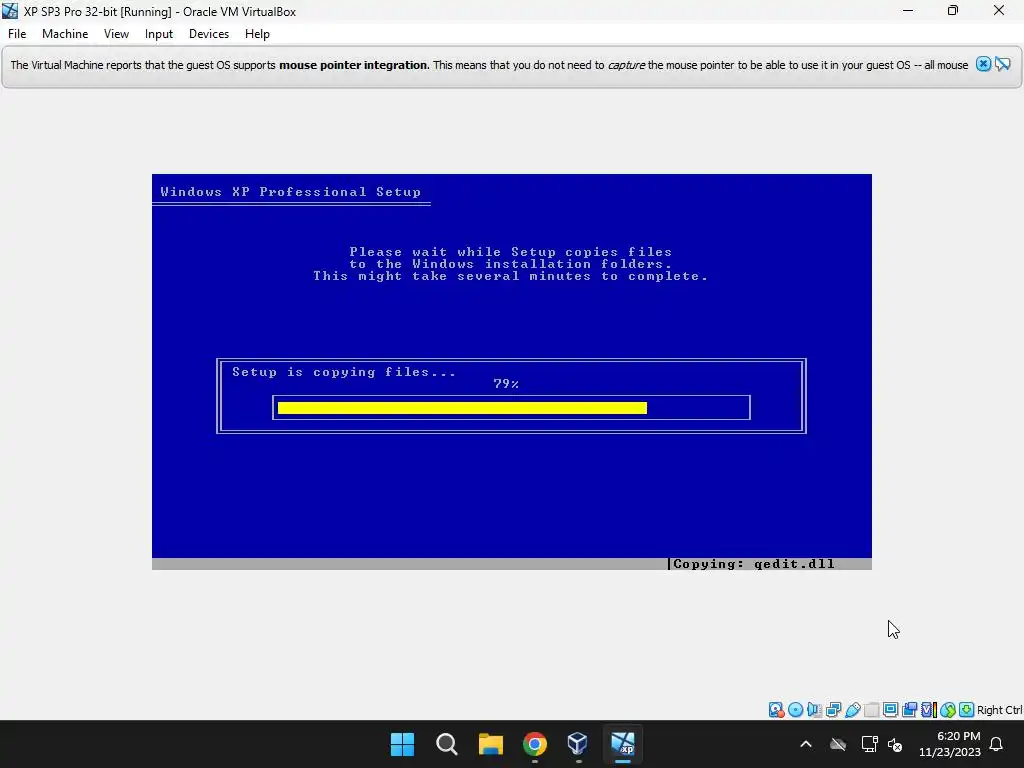Click the USB devices status icon
Screen dimensions: 1024x768
pos(853,710)
